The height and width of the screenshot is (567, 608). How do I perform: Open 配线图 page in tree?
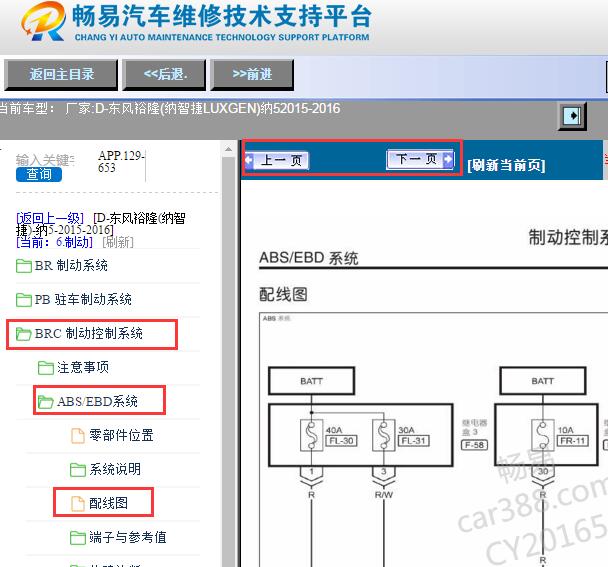click(x=108, y=503)
